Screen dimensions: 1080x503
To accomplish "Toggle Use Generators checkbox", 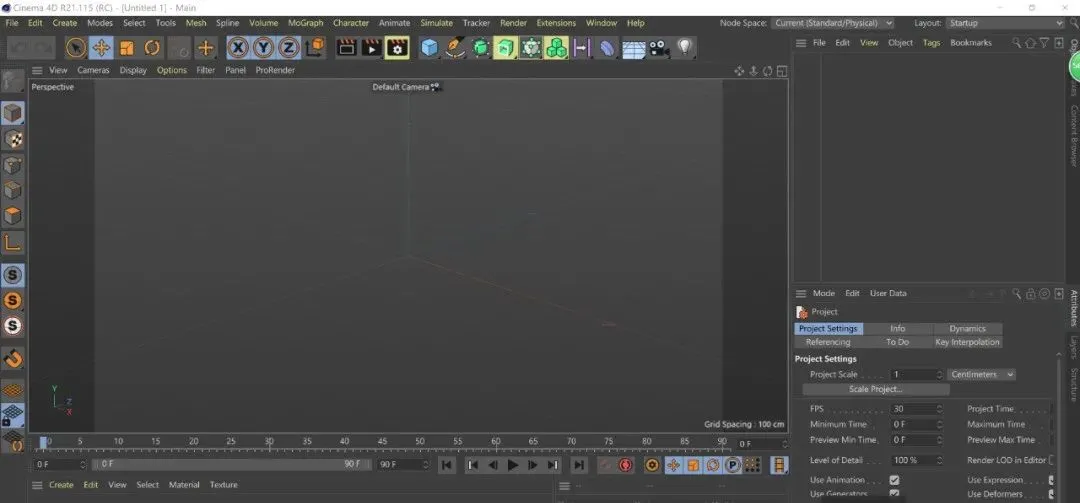I will tap(894, 495).
